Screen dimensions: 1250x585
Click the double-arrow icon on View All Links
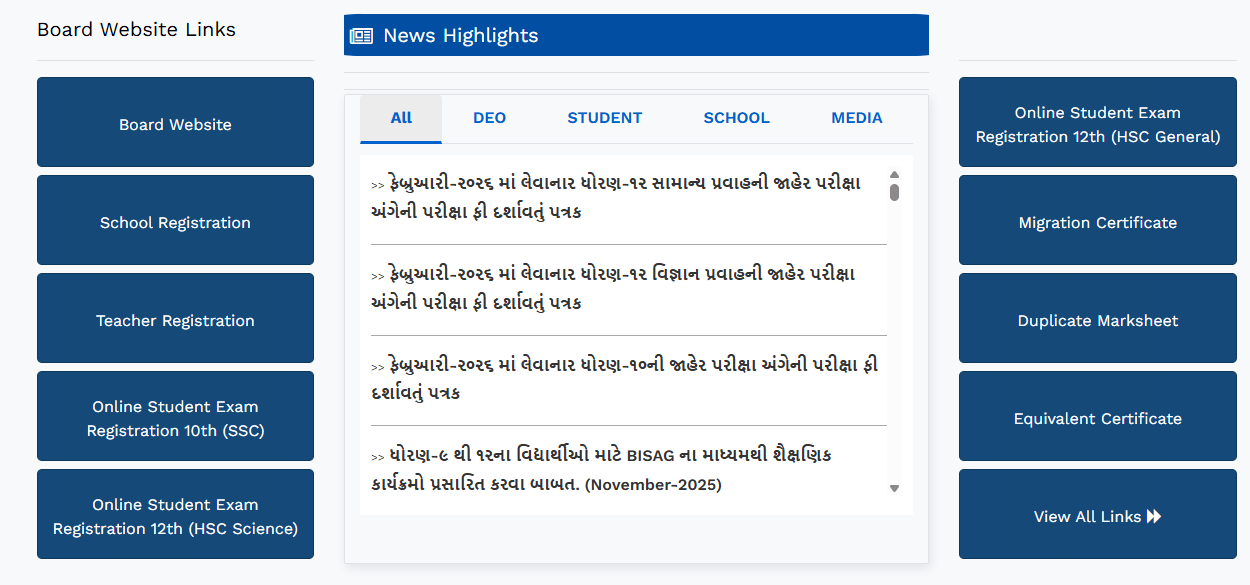coord(1152,516)
